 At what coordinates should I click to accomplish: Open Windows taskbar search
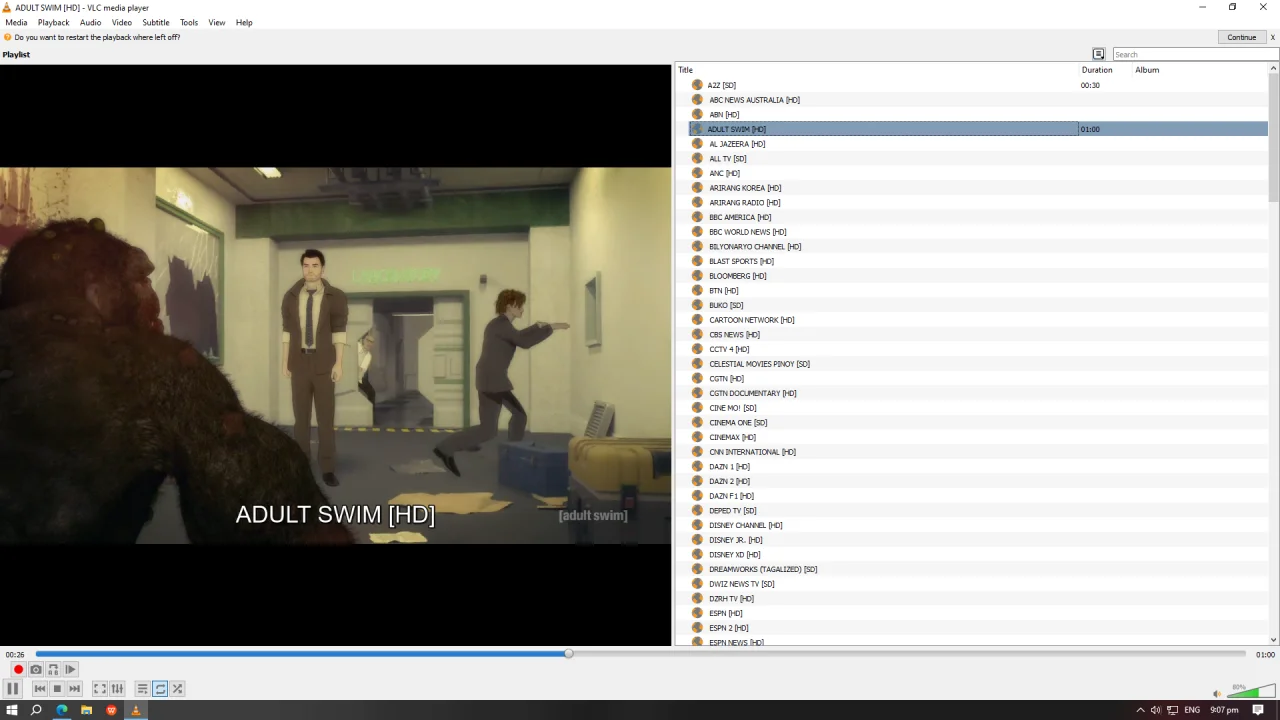(x=36, y=710)
